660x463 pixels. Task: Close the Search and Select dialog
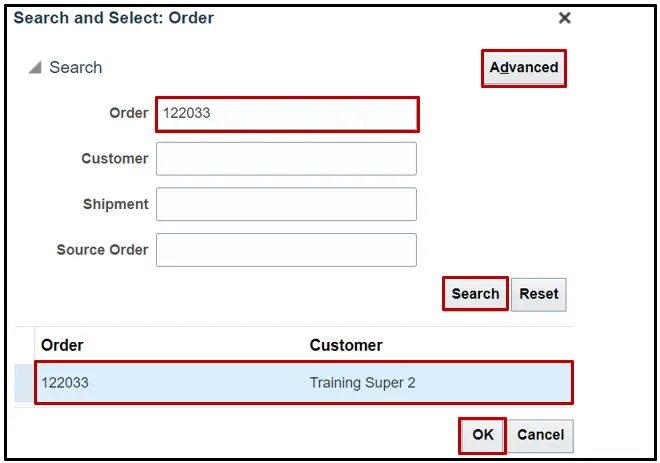[x=564, y=18]
